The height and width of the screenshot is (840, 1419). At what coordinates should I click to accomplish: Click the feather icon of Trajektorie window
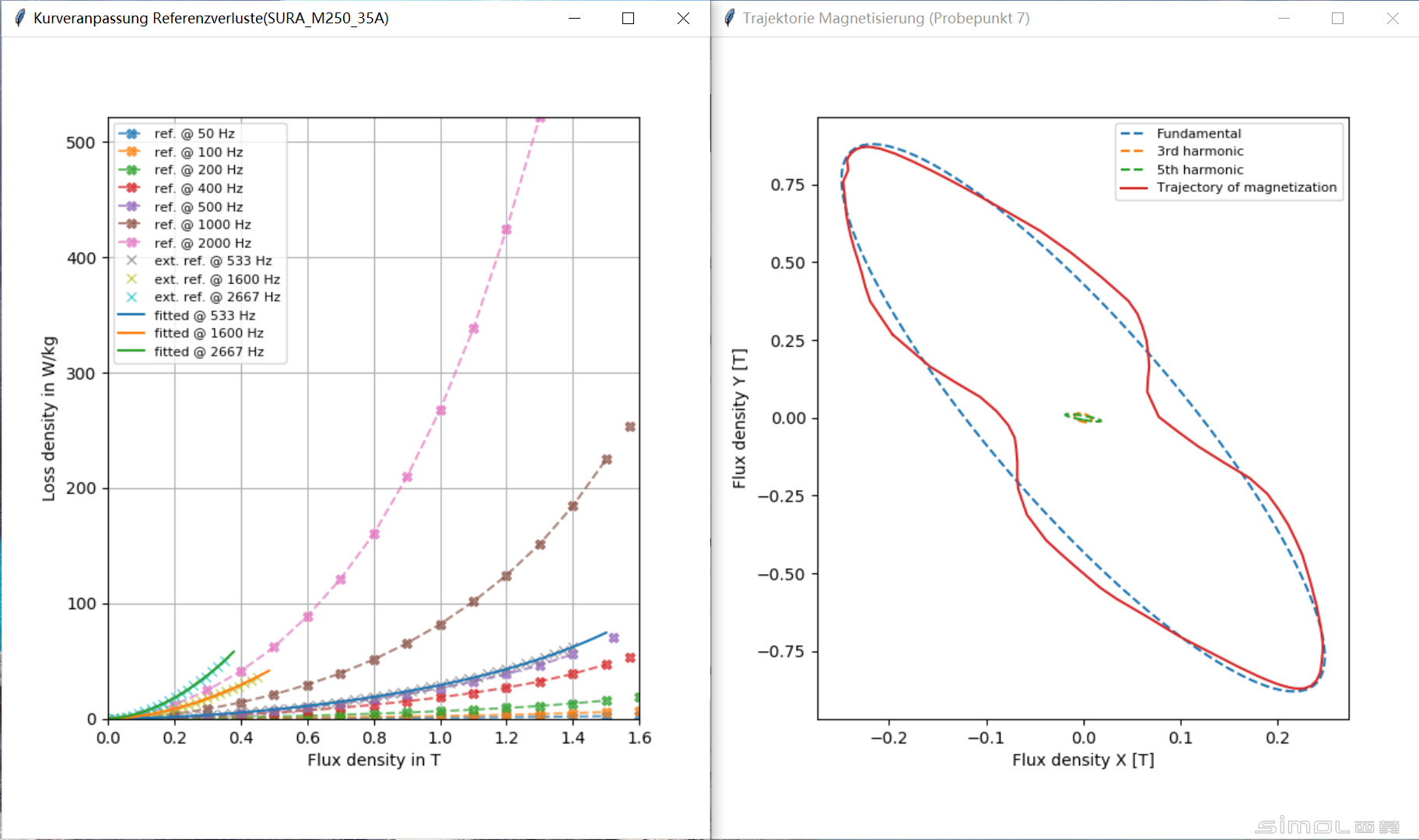(x=729, y=18)
